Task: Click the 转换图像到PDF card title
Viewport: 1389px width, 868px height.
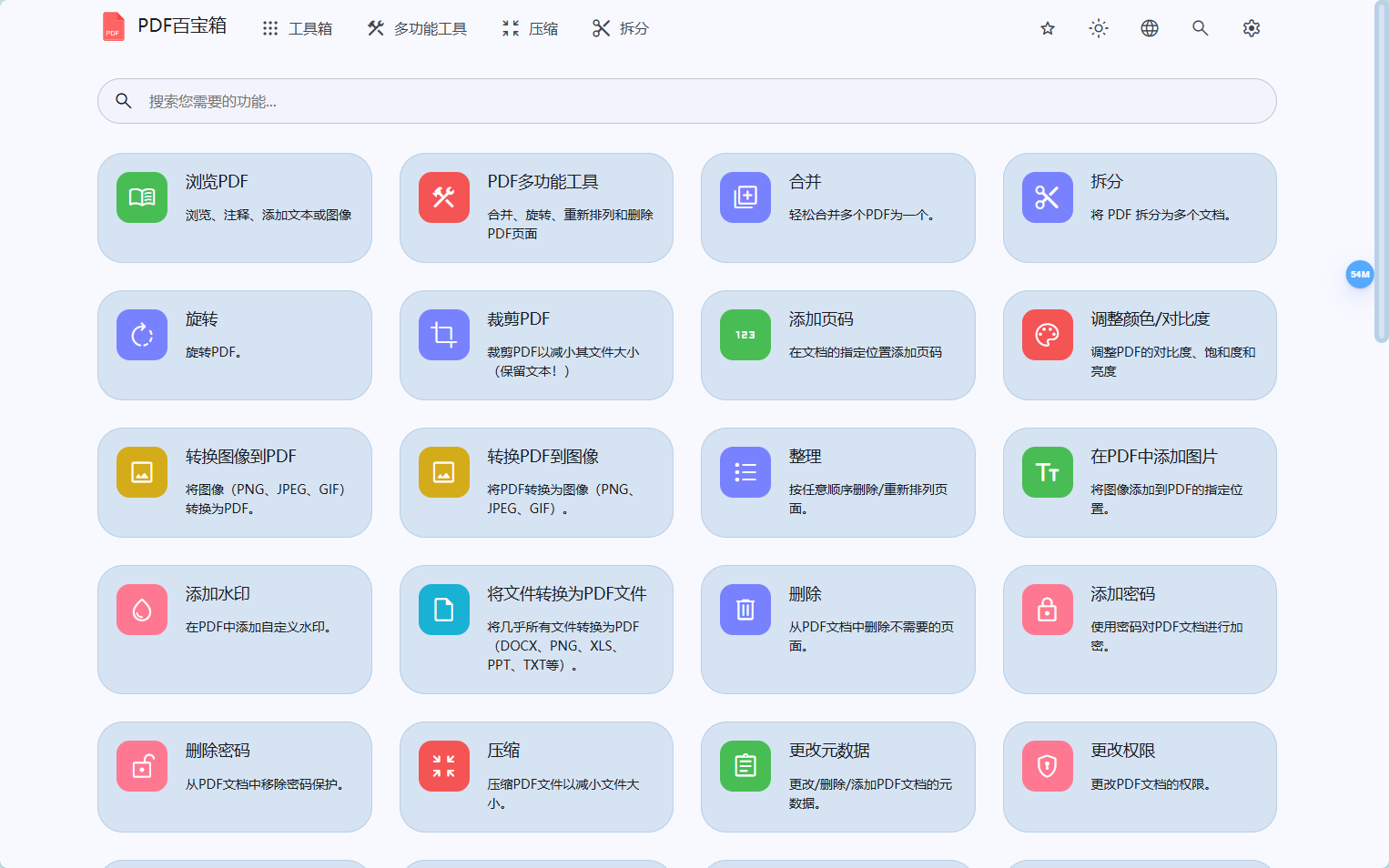Action: click(x=241, y=457)
